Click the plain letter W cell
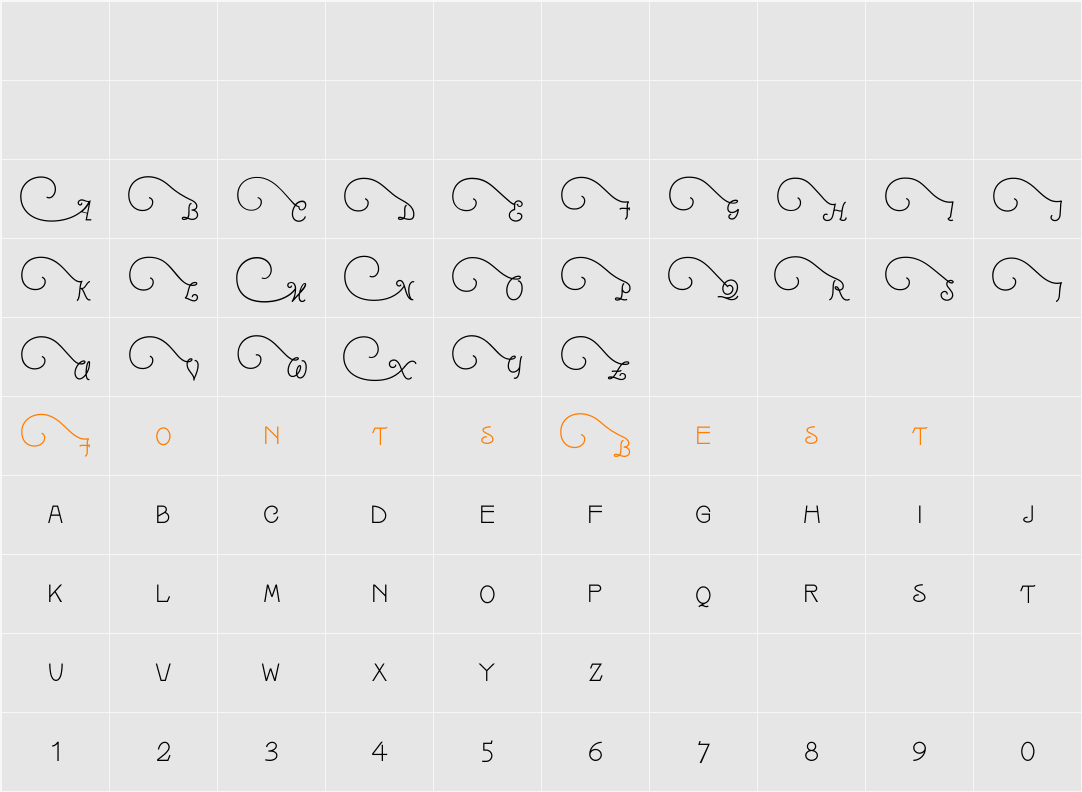Screen dimensions: 1082x792 coord(271,673)
